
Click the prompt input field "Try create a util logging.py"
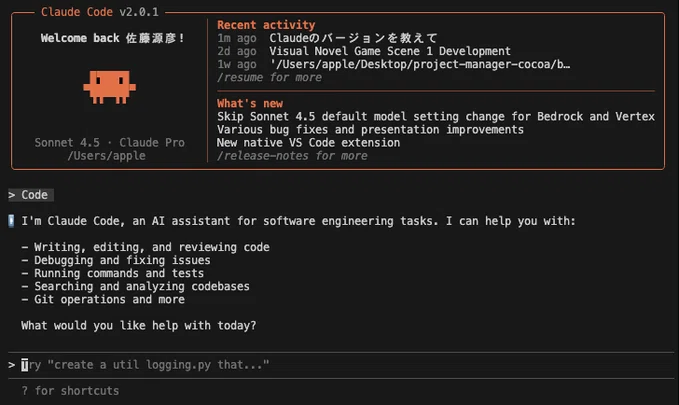[x=340, y=365]
